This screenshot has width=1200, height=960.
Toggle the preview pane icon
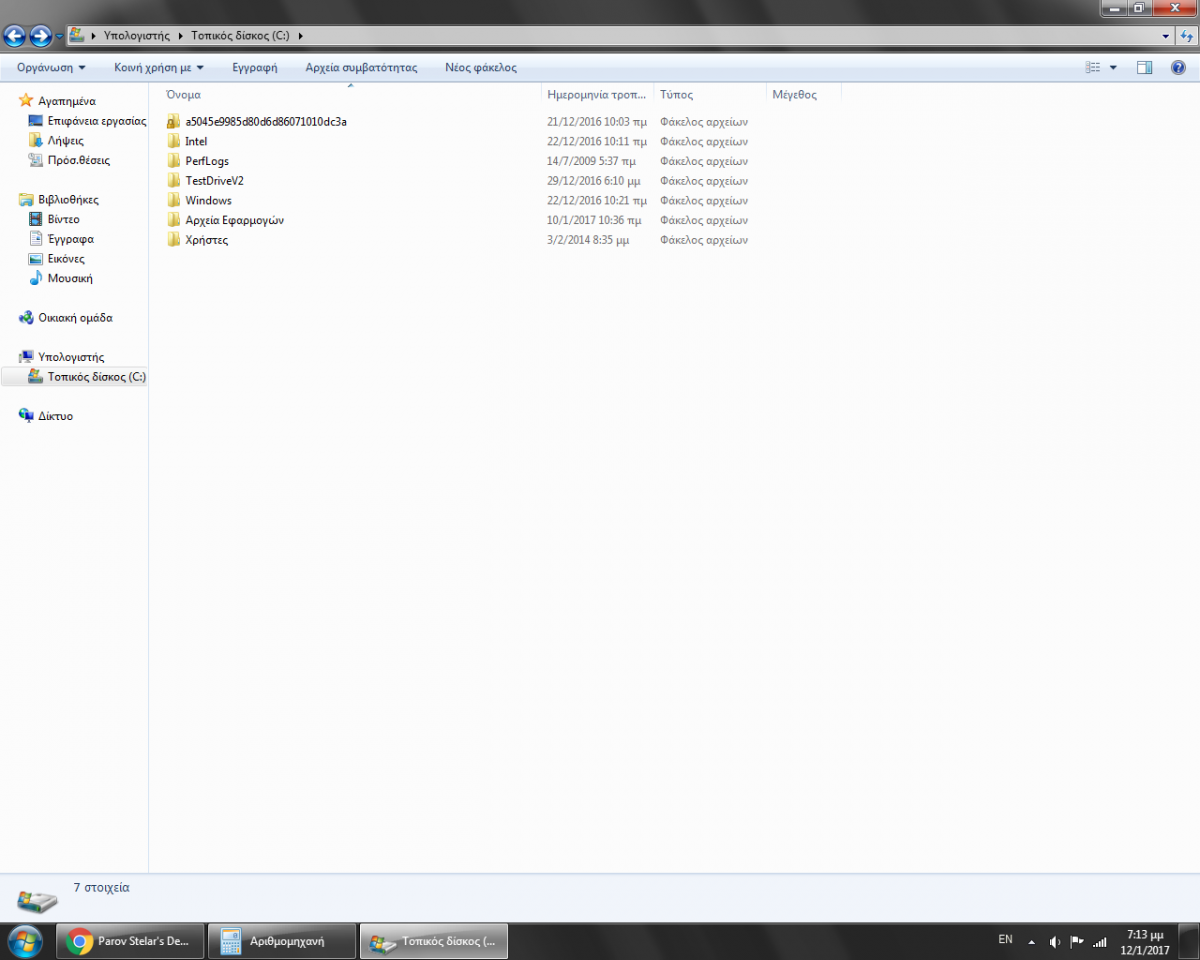pyautogui.click(x=1145, y=67)
